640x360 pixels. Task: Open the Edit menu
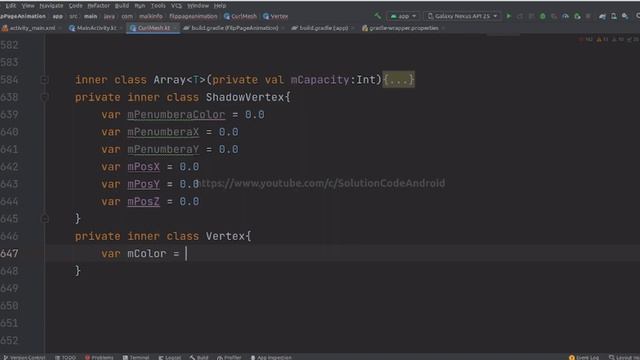click(11, 6)
